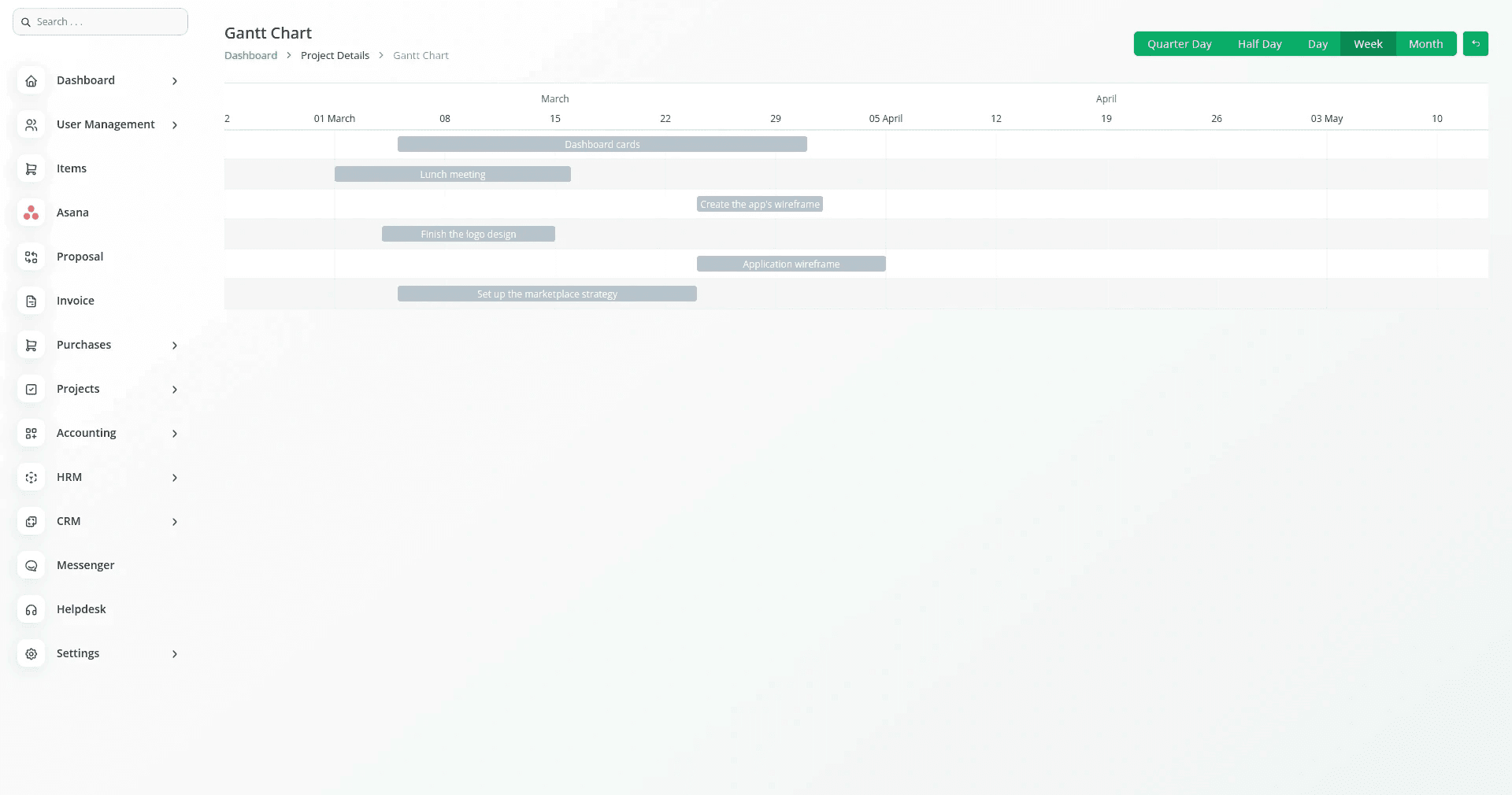
Task: Open the Project Details breadcrumb
Action: [335, 55]
